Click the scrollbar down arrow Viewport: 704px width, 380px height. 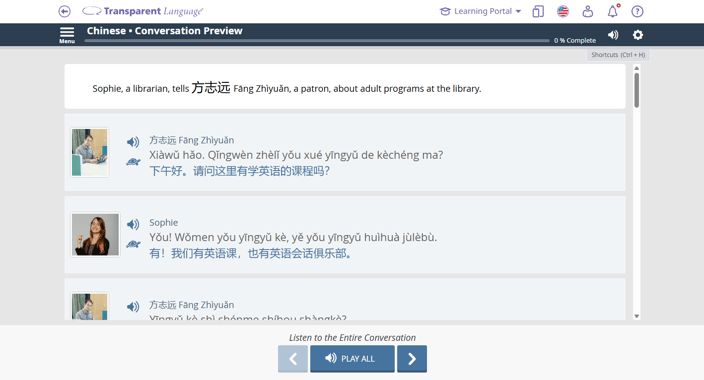point(637,316)
